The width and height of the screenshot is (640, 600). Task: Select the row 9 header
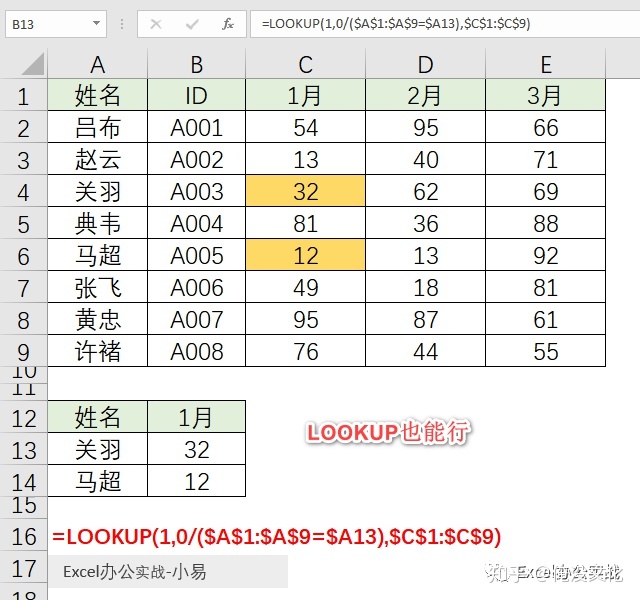[24, 351]
